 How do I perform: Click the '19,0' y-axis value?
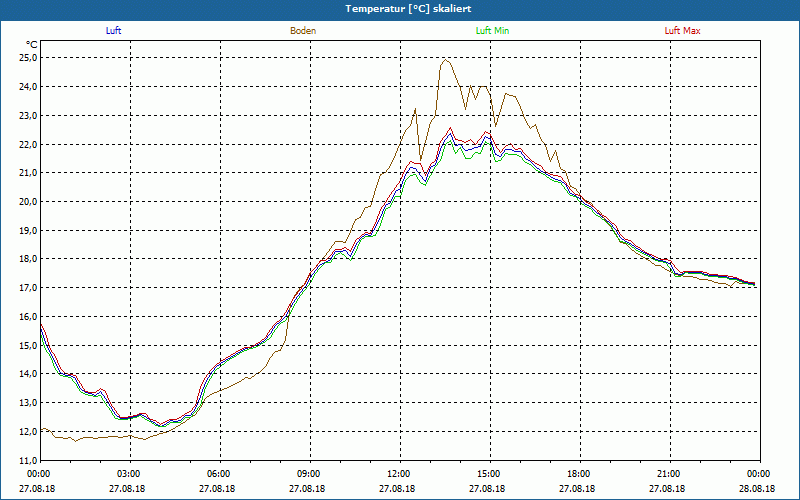pos(28,231)
